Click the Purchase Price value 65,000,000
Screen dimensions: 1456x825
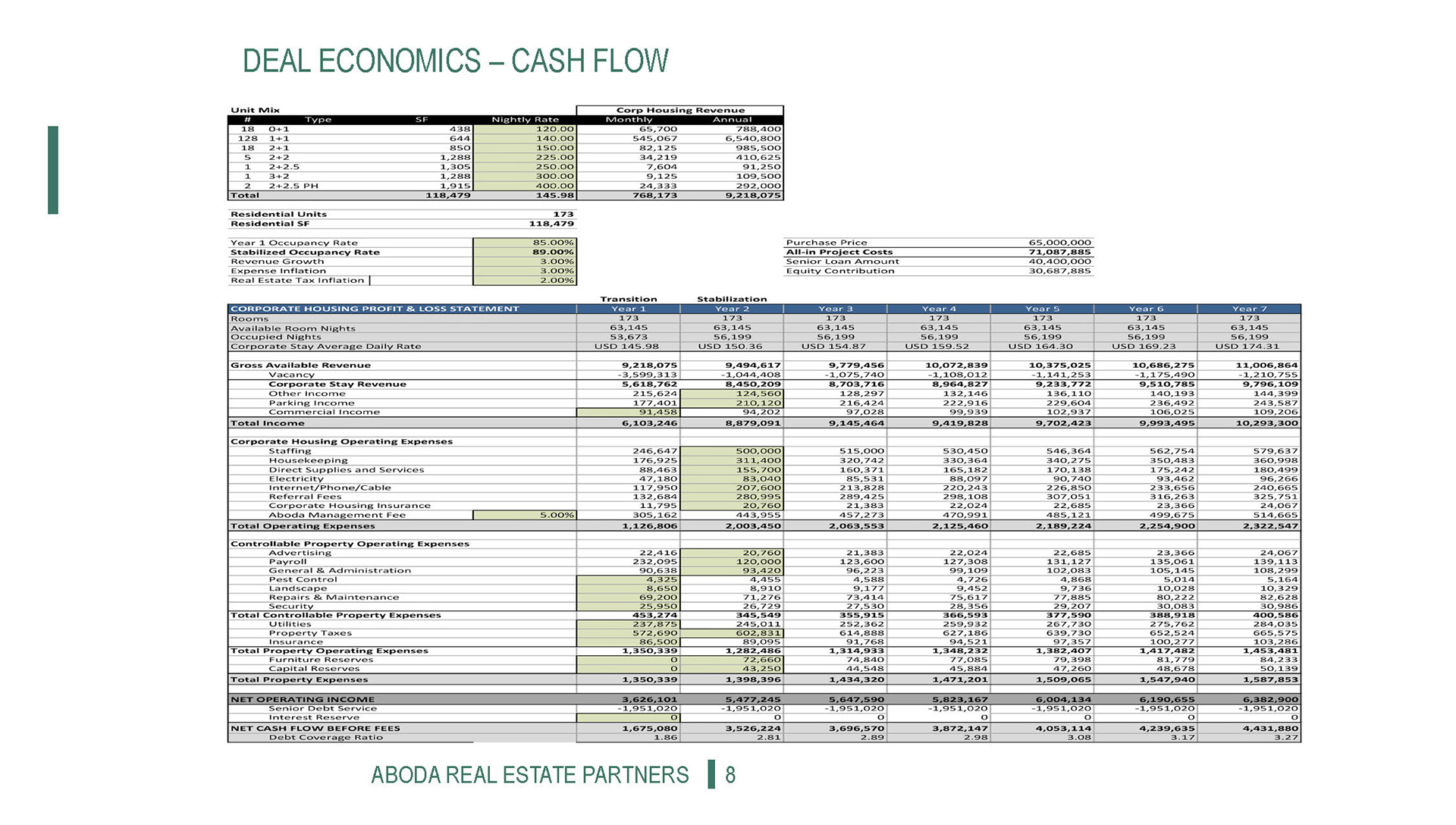pos(1059,243)
